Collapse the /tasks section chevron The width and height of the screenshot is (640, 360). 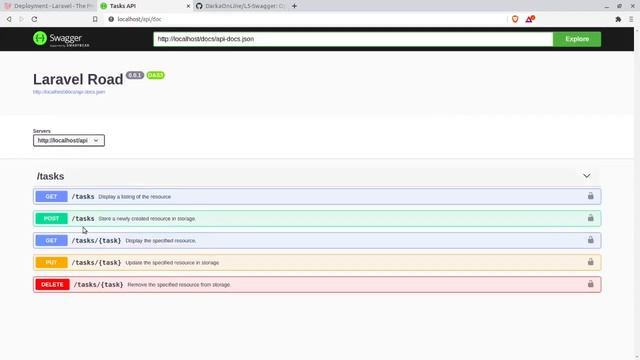pyautogui.click(x=587, y=176)
